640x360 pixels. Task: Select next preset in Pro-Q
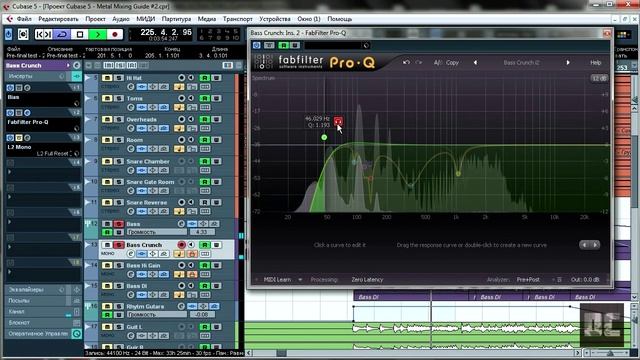point(568,62)
